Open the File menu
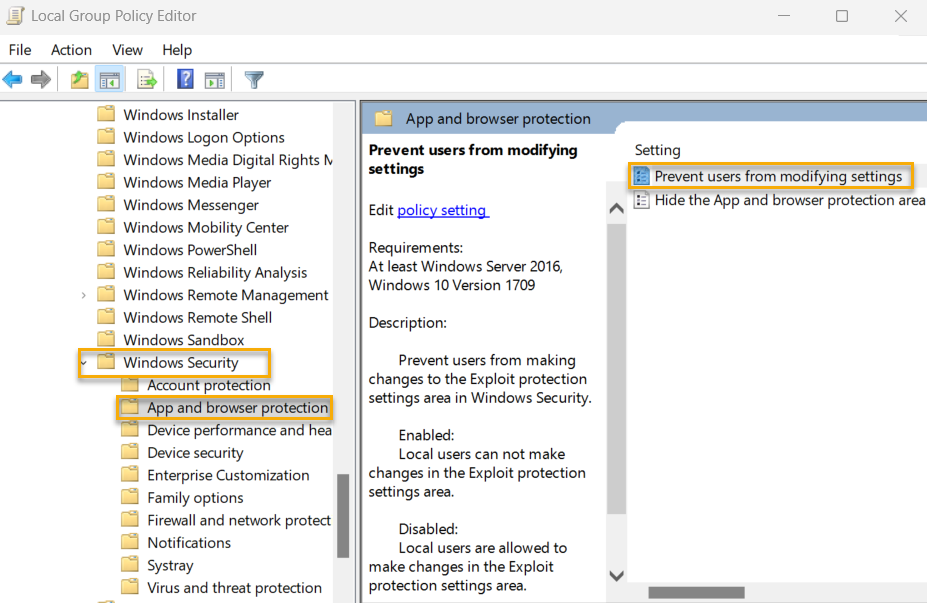The width and height of the screenshot is (927, 603). coord(19,49)
